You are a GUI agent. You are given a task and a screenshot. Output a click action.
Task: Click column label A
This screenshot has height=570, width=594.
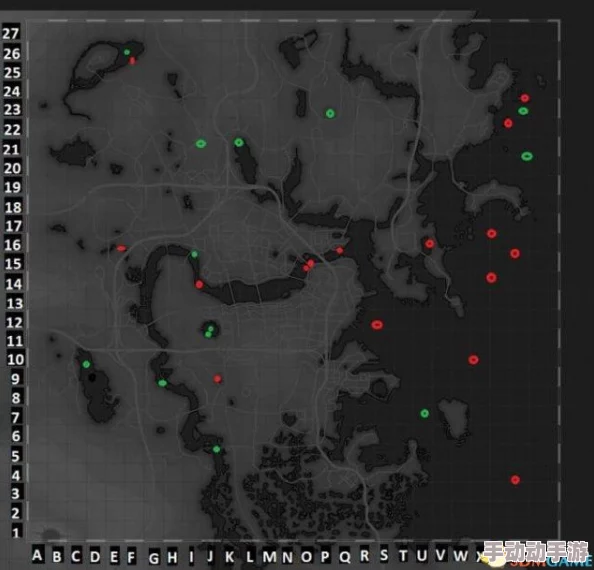[x=37, y=556]
